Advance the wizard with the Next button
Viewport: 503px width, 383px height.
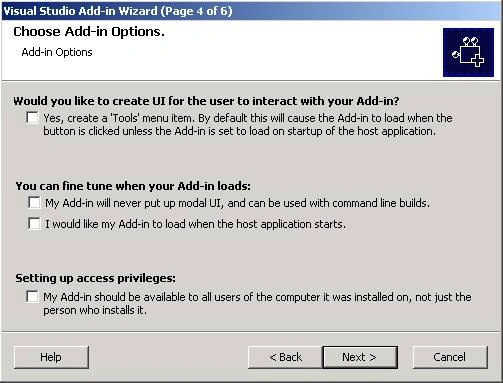[x=360, y=357]
